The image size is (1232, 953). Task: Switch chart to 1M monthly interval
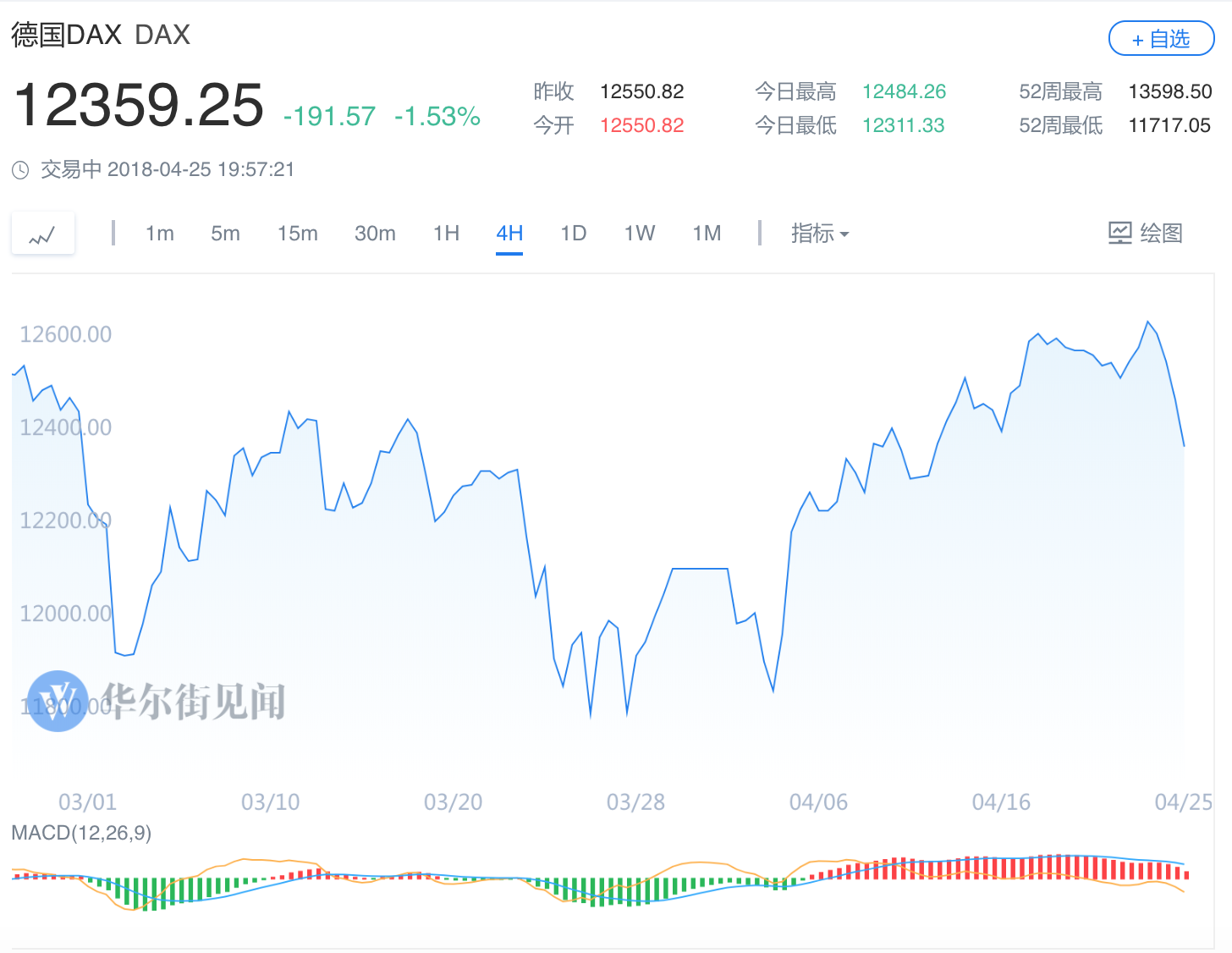pos(707,234)
